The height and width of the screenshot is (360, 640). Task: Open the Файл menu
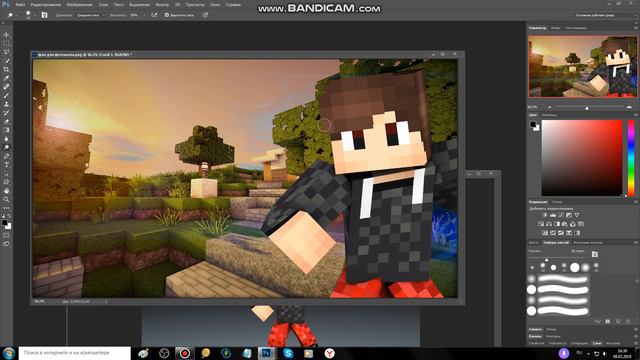tap(20, 4)
